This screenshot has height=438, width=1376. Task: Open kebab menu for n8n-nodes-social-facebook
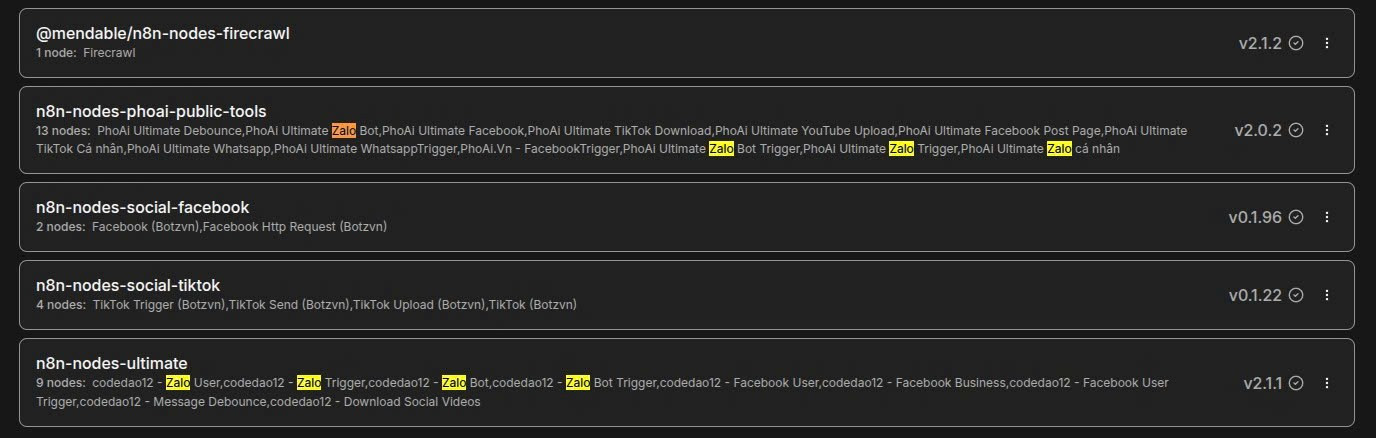pyautogui.click(x=1327, y=217)
